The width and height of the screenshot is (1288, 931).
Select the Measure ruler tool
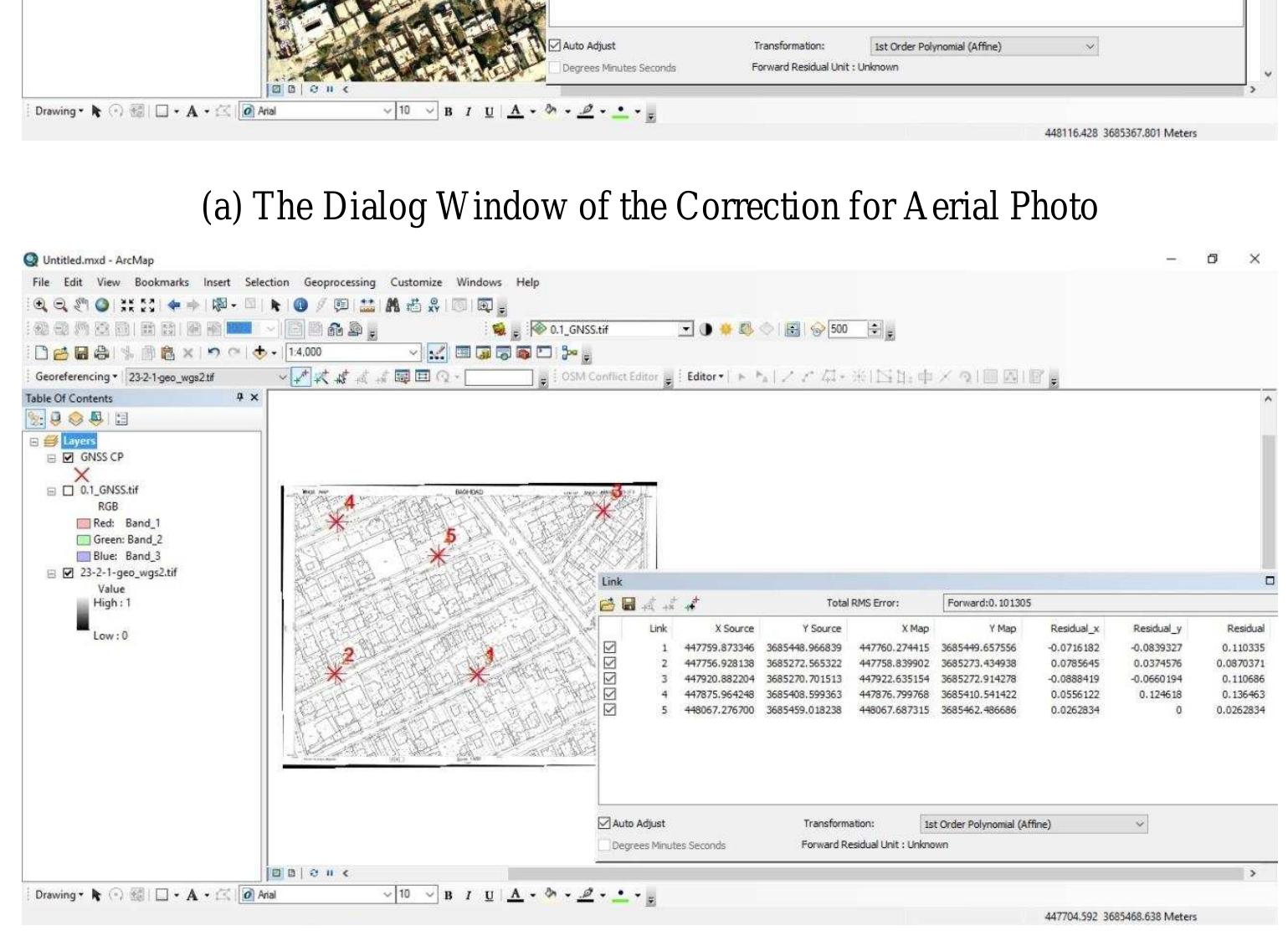(367, 306)
